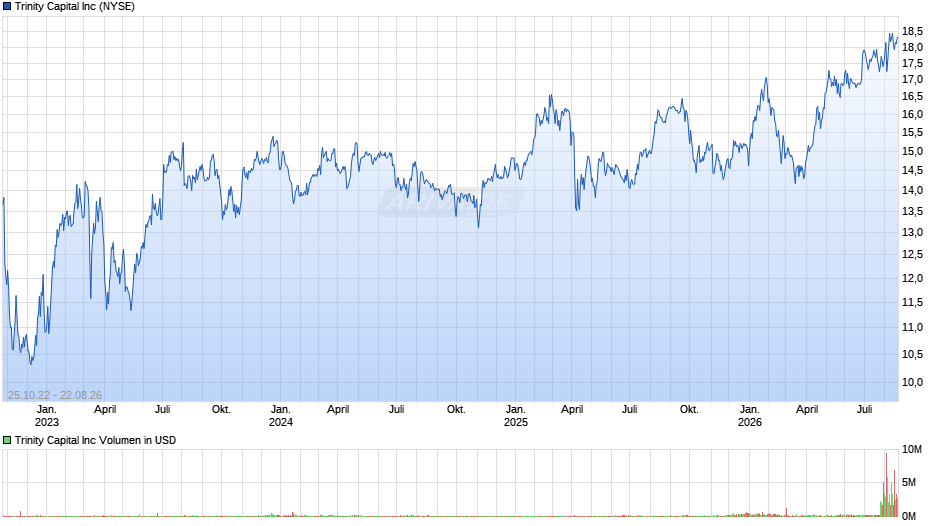This screenshot has width=940, height=526.
Task: Click the 16,5 price axis label
Action: 912,97
